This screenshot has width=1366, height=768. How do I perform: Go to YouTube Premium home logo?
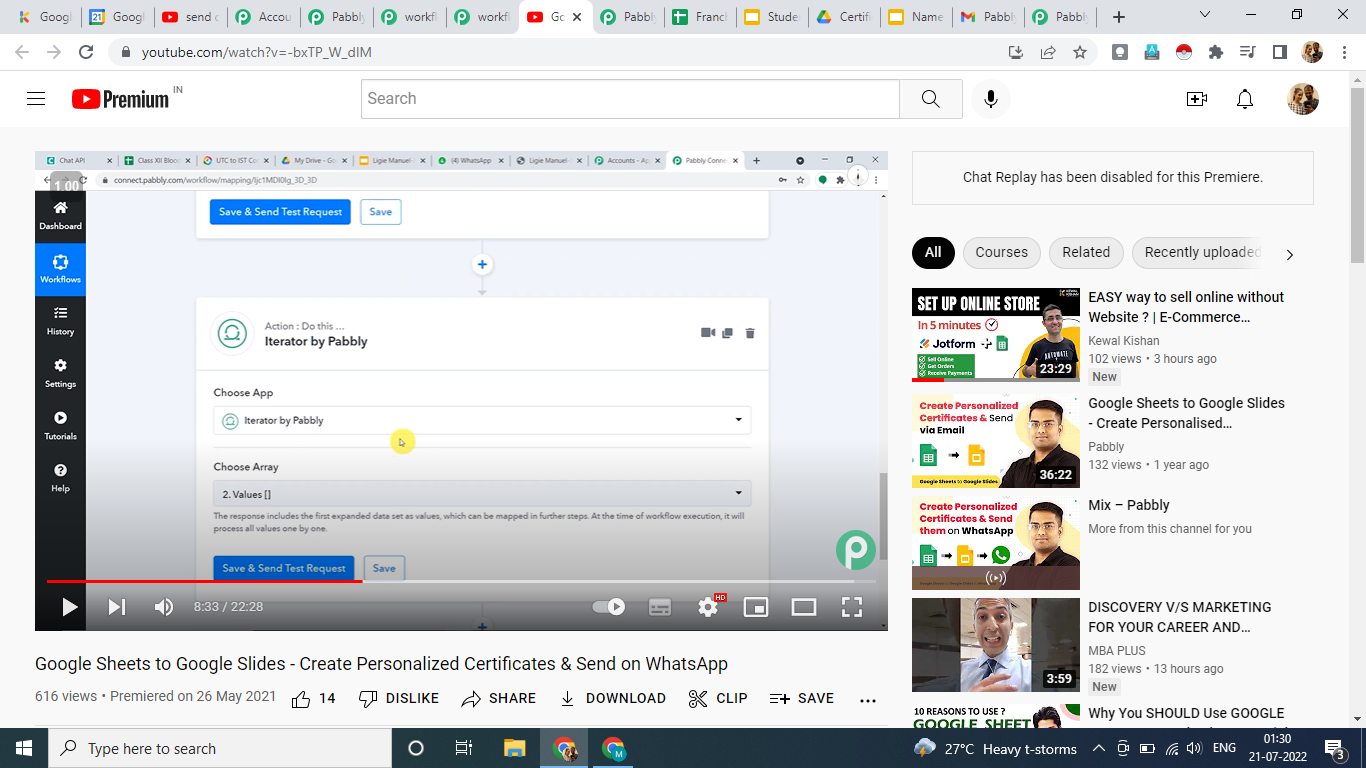pos(120,99)
